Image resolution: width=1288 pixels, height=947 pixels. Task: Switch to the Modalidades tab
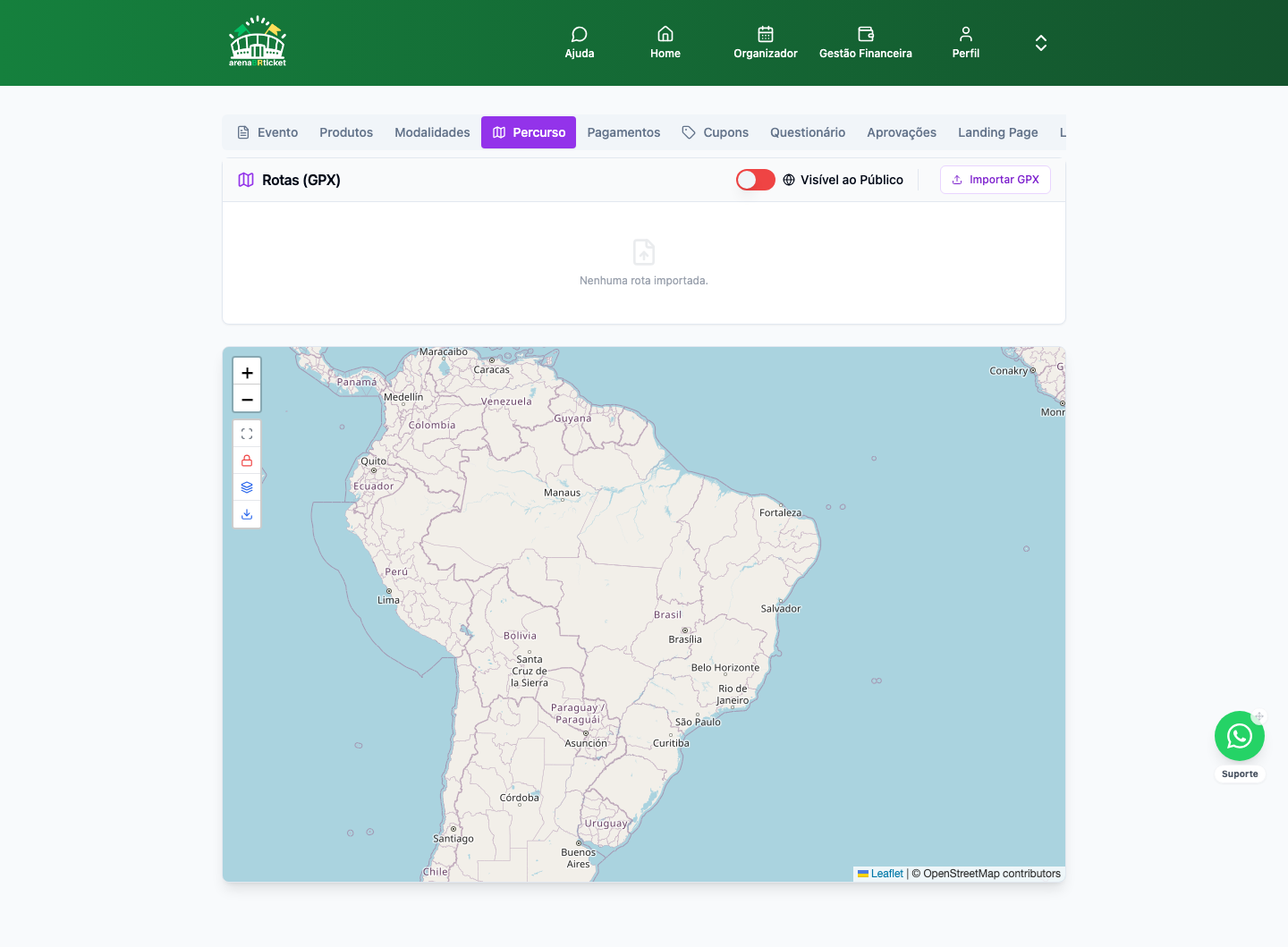click(x=432, y=132)
